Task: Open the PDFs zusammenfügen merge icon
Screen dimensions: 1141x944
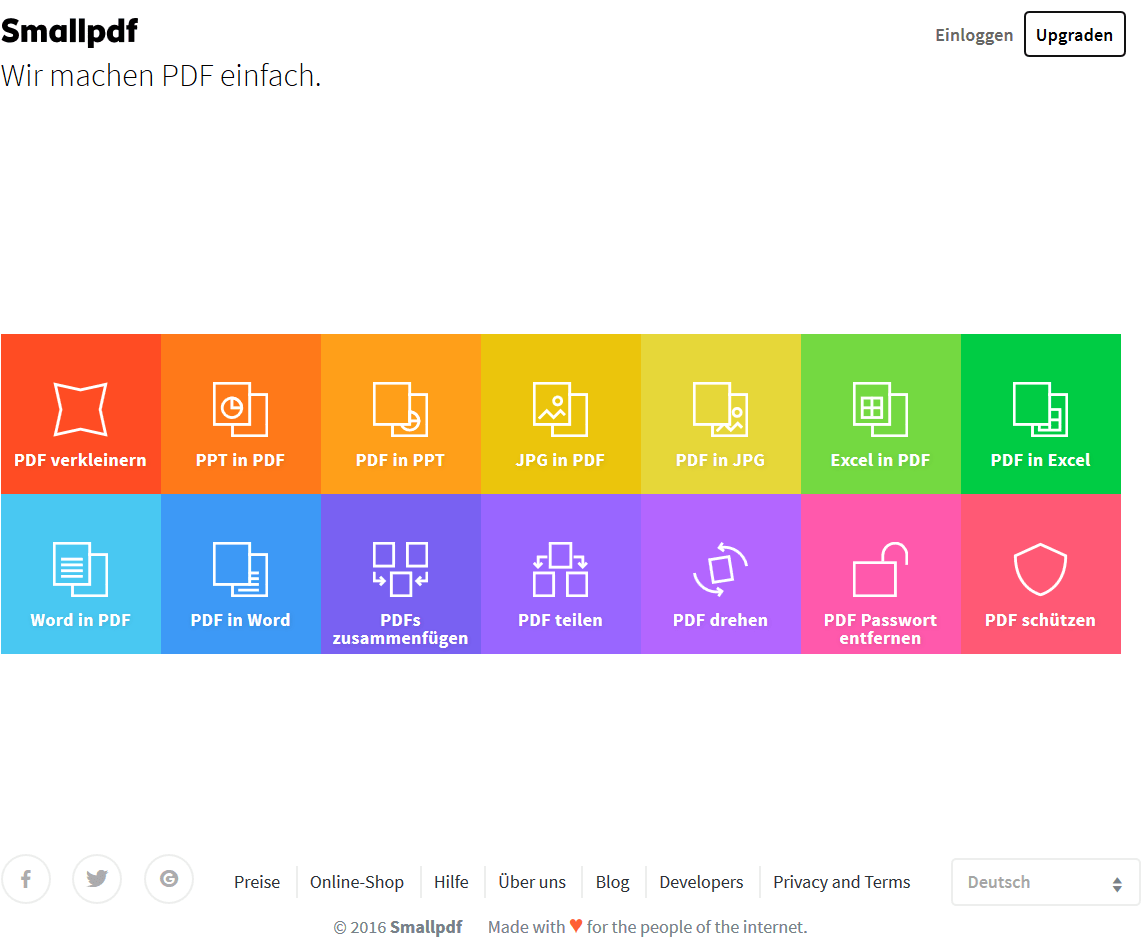Action: click(400, 569)
